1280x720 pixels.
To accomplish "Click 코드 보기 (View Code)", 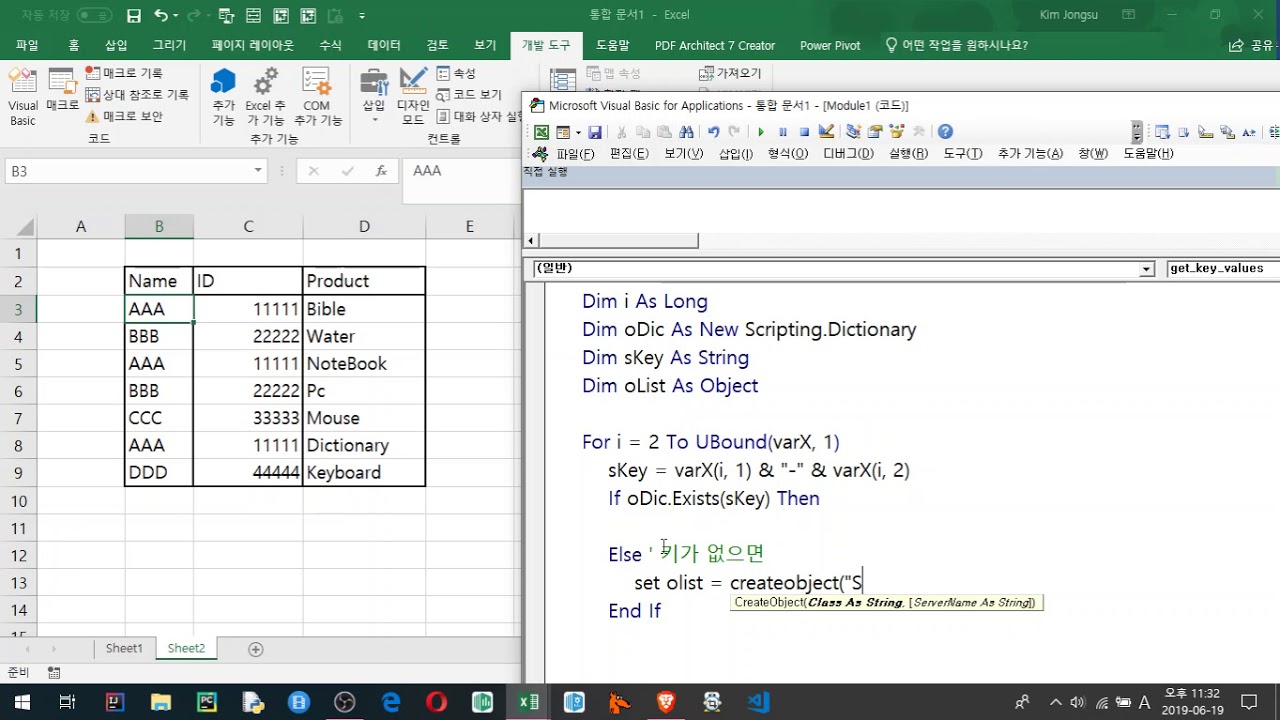I will [x=470, y=95].
